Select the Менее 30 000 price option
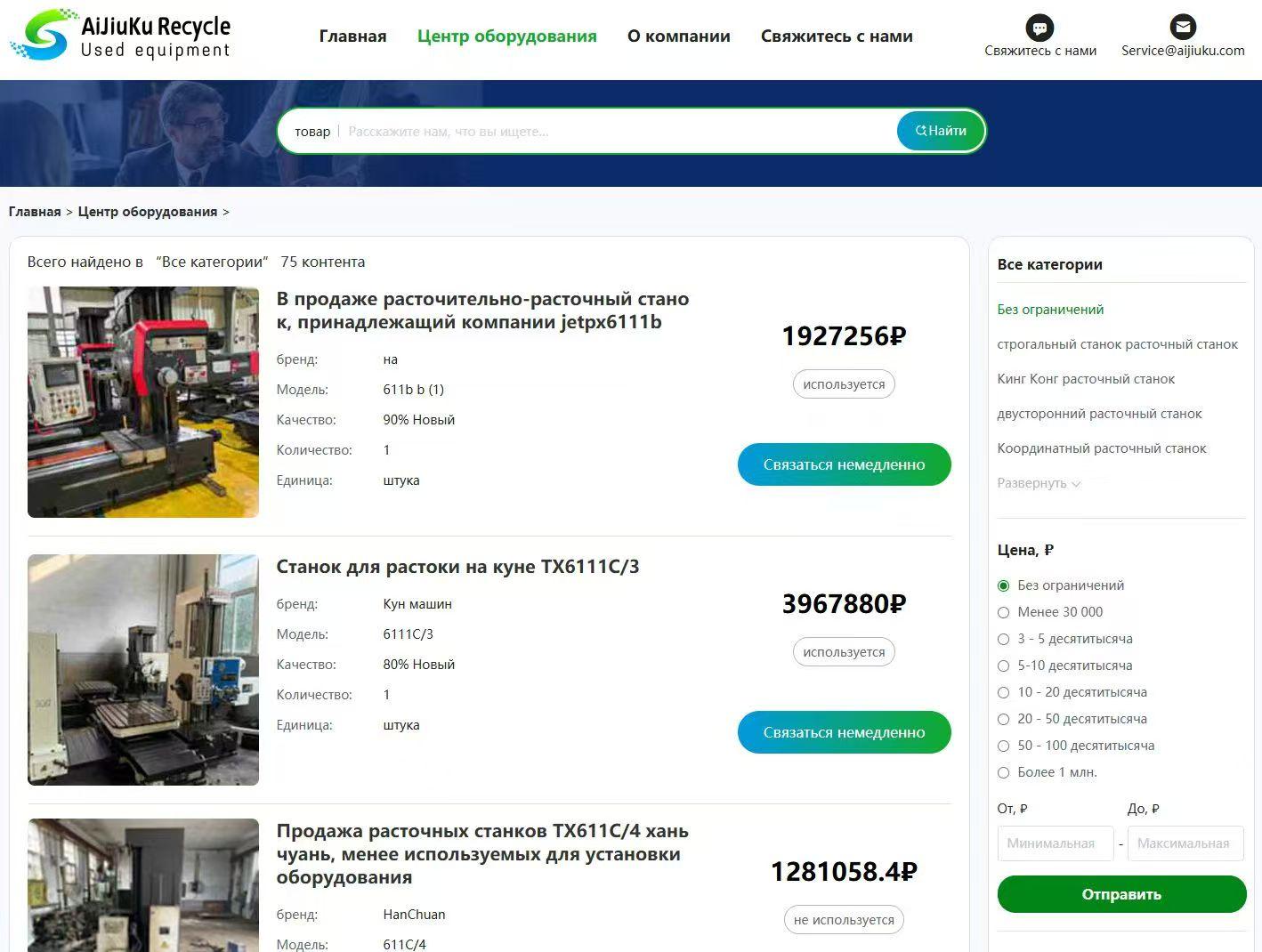 coord(1004,612)
